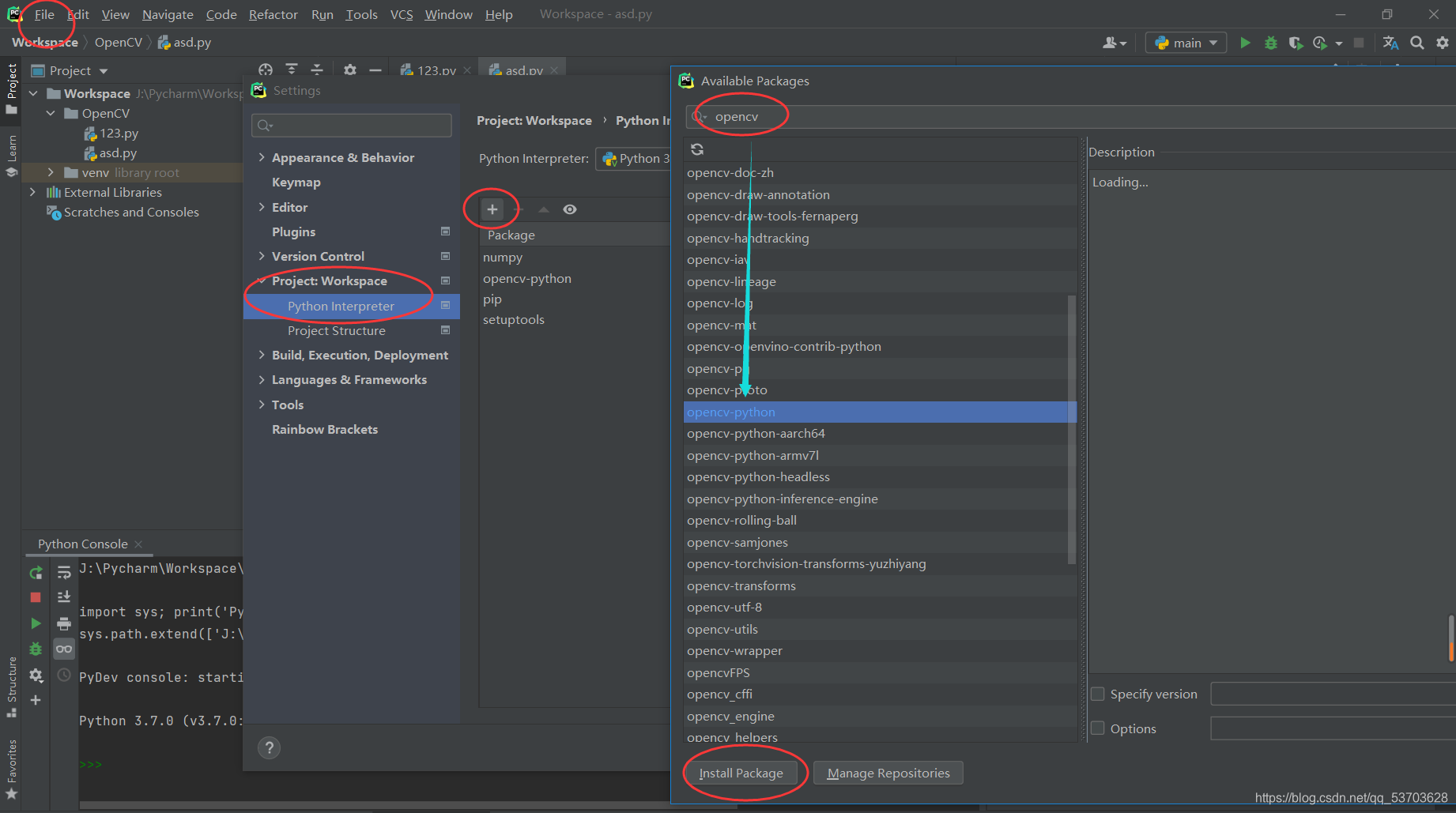Reload the available packages list
Image resolution: width=1456 pixels, height=813 pixels.
point(697,149)
